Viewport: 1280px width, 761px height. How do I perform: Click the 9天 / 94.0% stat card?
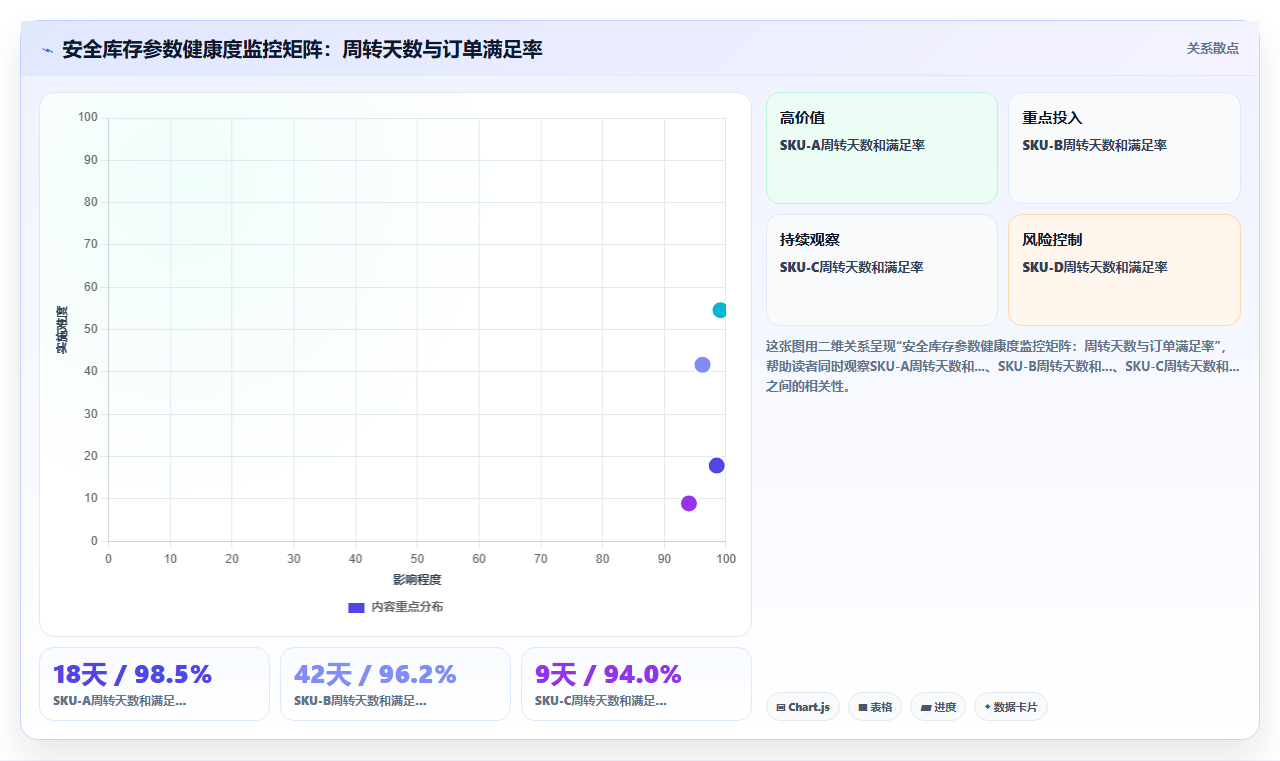[636, 684]
